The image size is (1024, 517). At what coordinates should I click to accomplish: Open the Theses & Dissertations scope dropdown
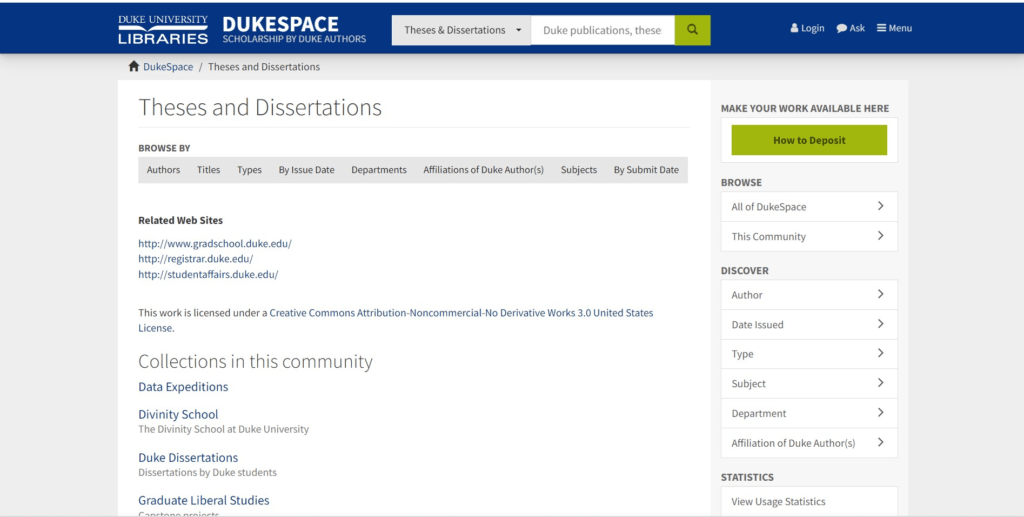coord(462,30)
